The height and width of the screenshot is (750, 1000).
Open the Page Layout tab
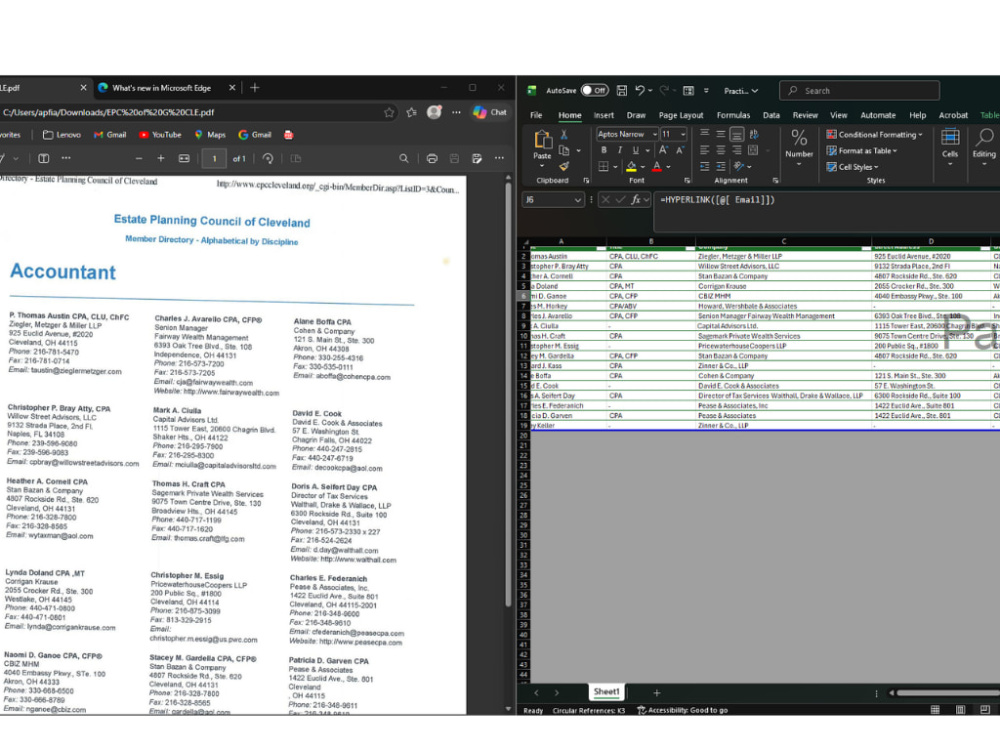680,115
